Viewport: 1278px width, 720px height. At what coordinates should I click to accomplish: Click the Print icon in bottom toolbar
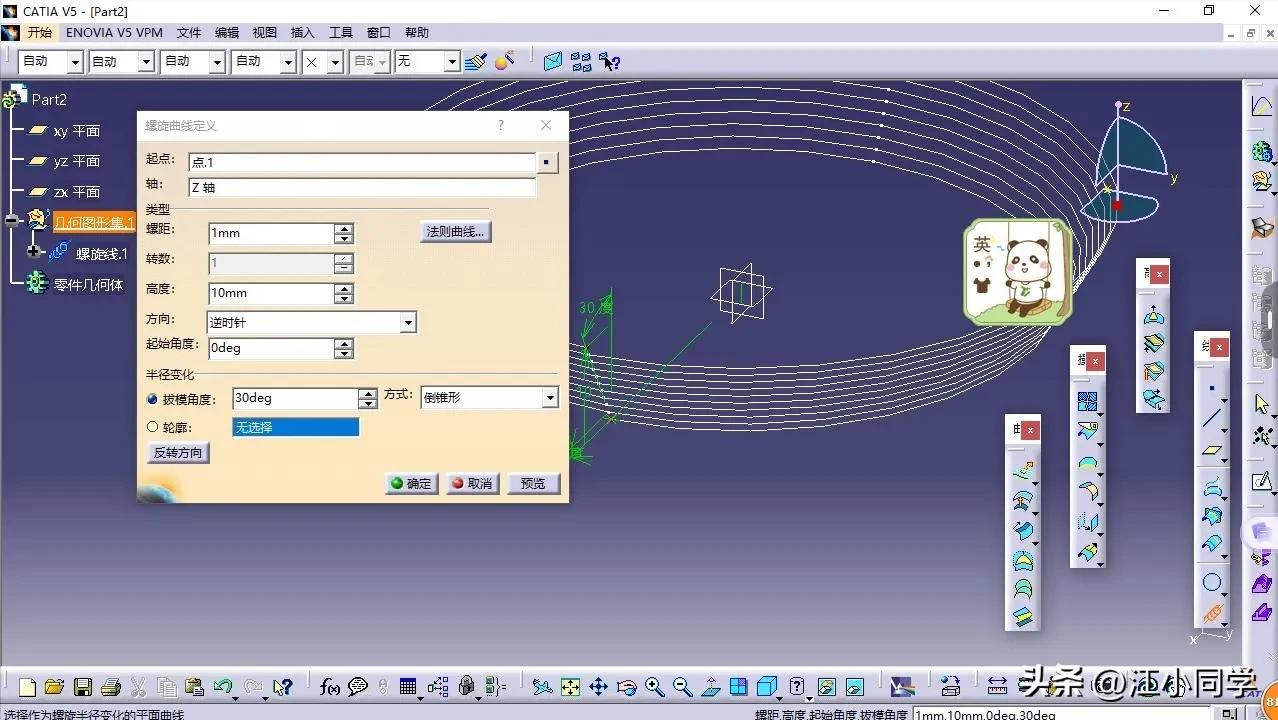coord(110,687)
